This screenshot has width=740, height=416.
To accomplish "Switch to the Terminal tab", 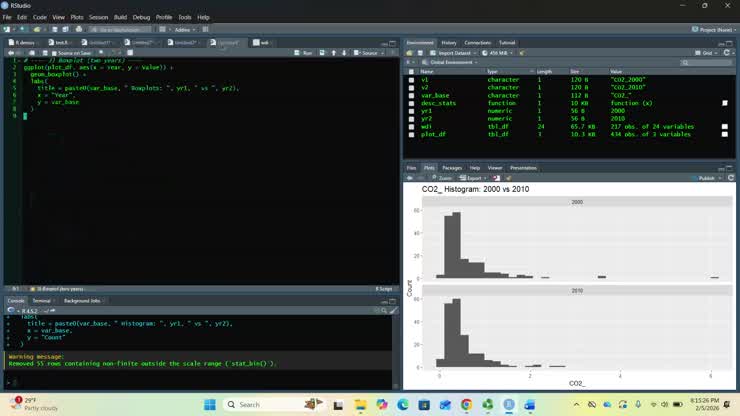I will tap(42, 301).
